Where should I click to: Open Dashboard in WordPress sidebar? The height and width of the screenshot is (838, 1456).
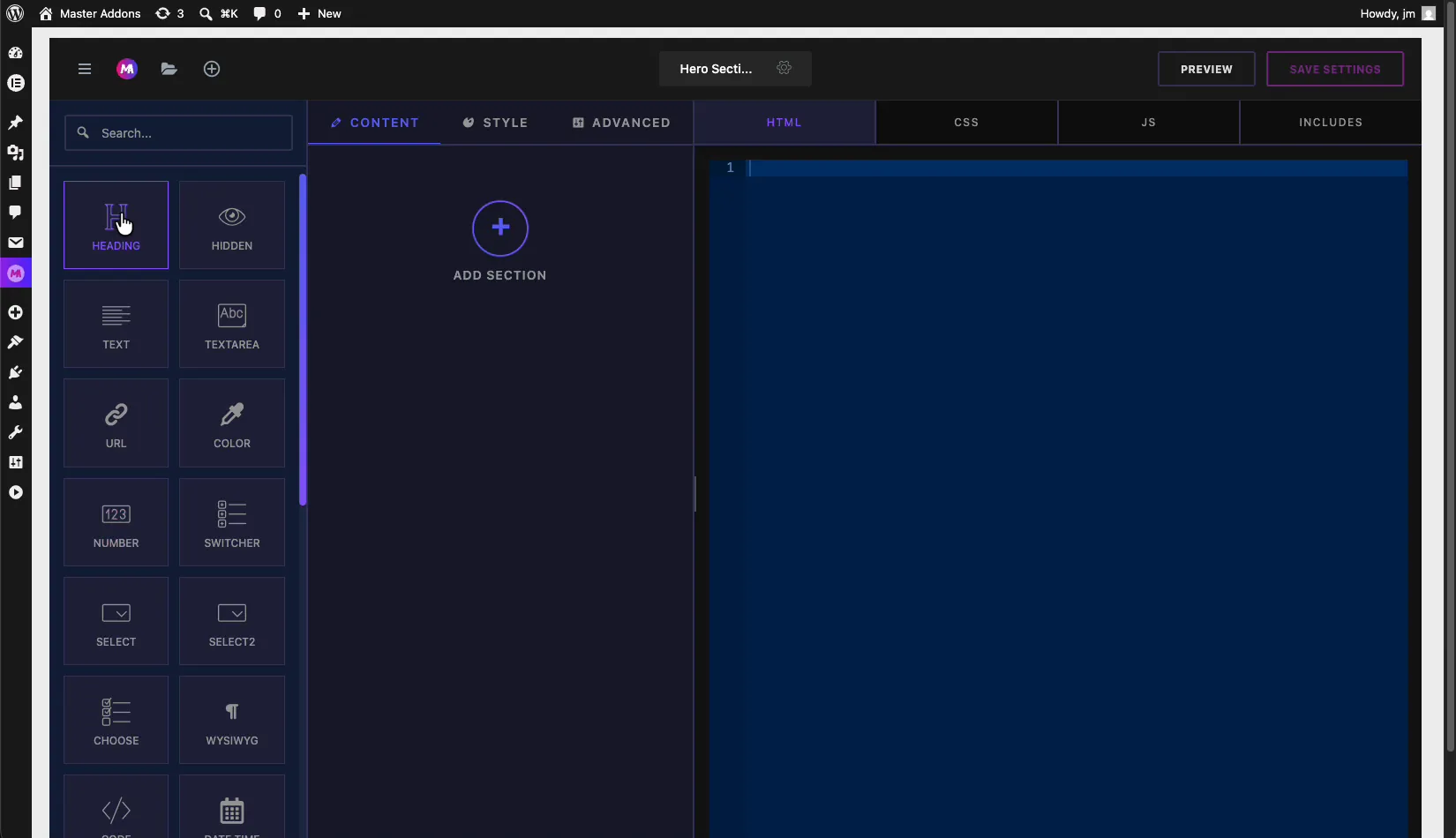click(15, 53)
